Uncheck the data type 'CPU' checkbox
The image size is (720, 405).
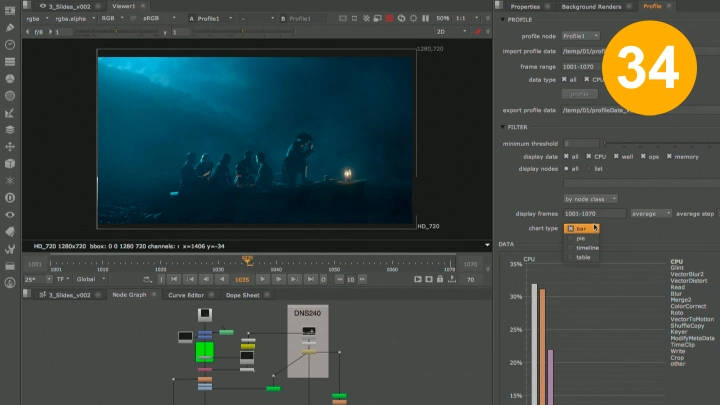point(587,79)
